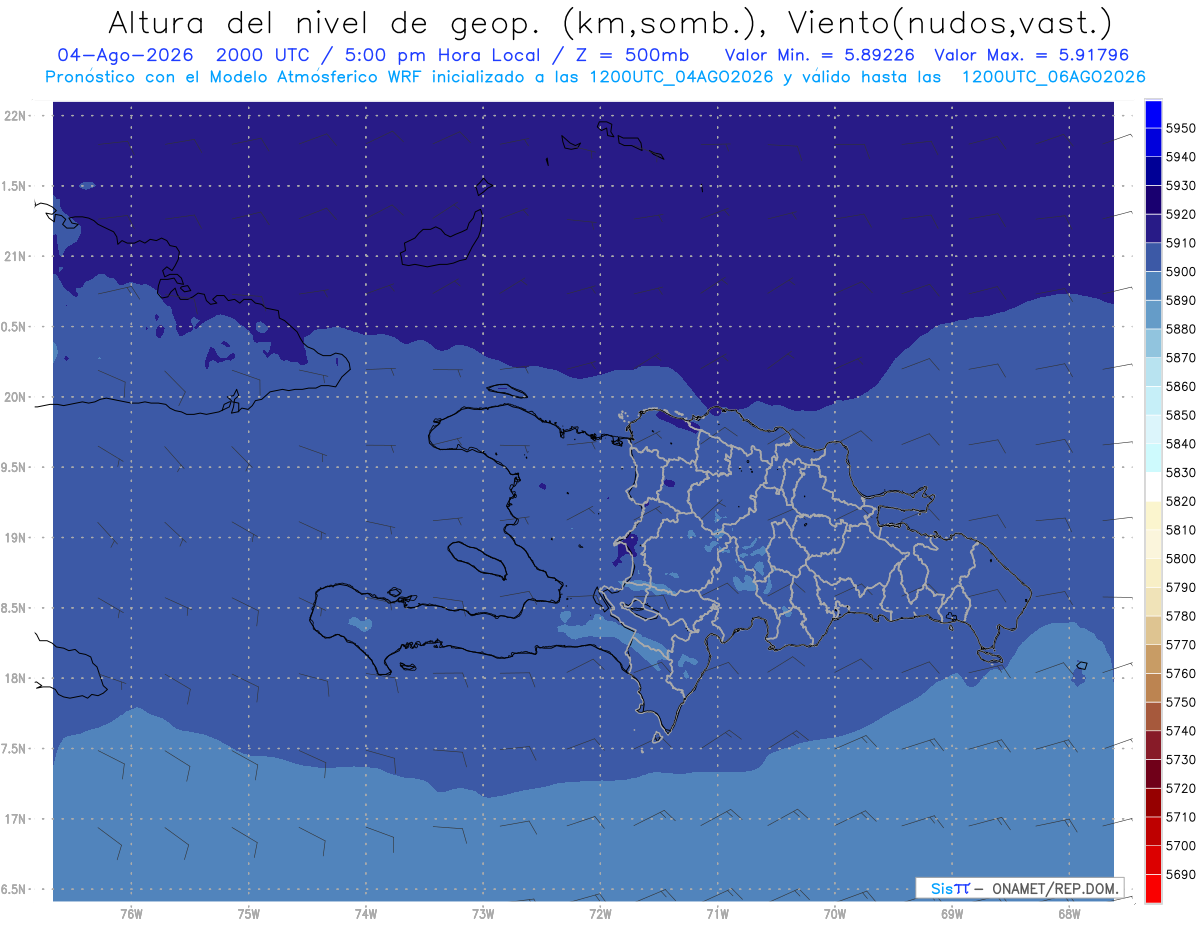The image size is (1200, 927).
Task: Click the '19N' latitude label
Action: point(14,537)
